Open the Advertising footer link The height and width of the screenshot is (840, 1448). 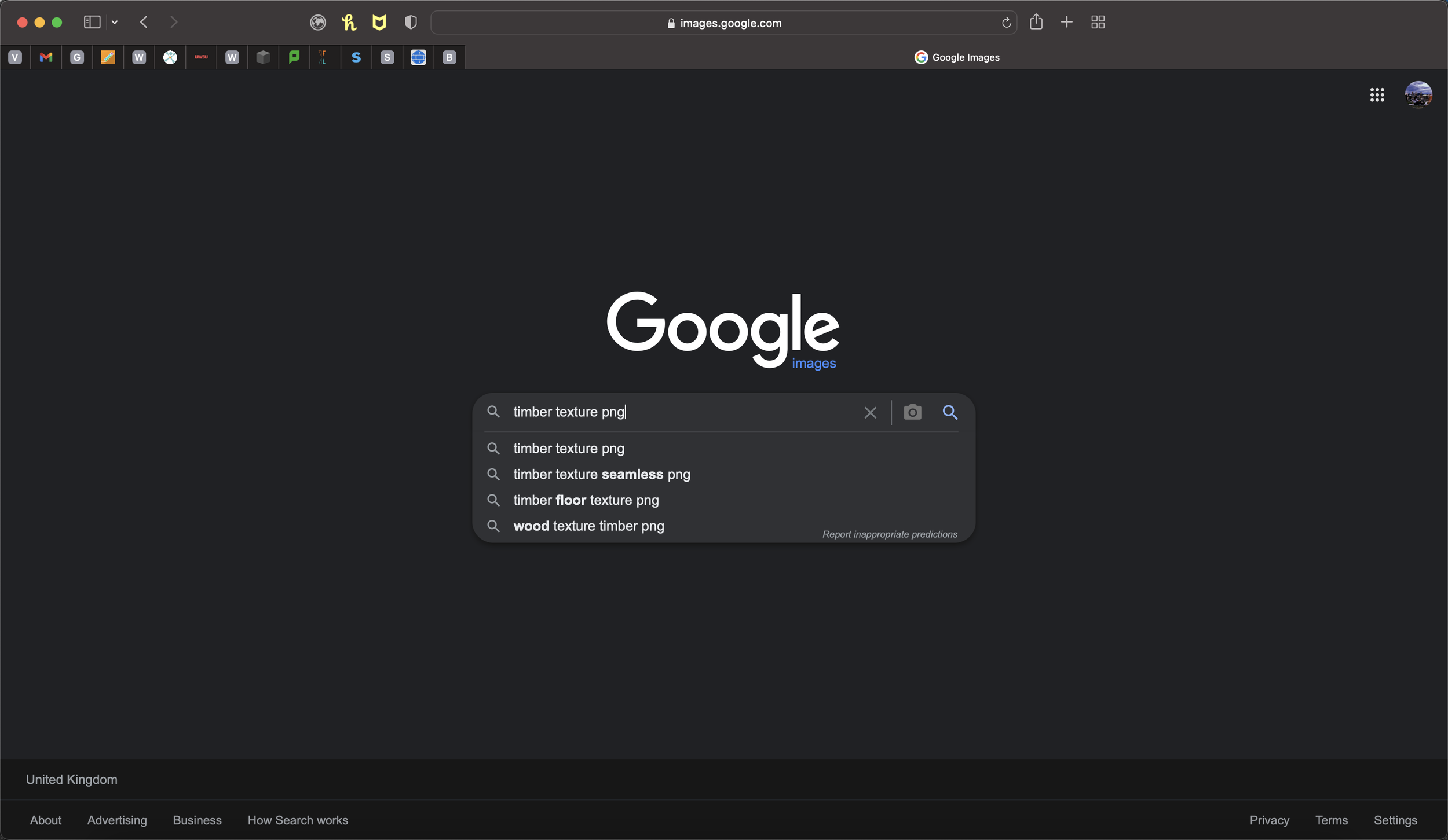coord(117,820)
